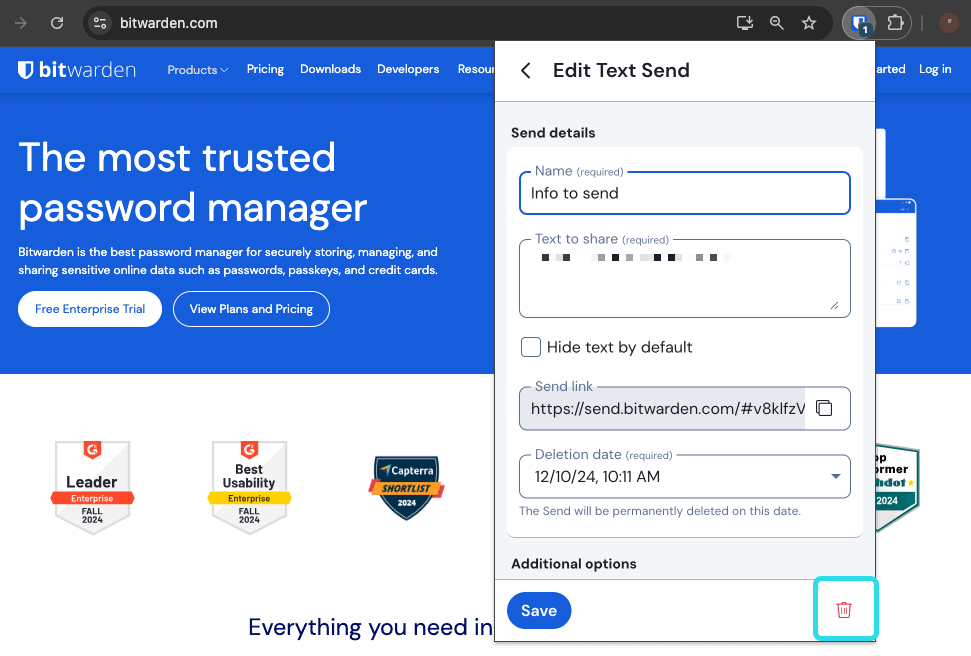Open Developers in the site navigation
Screen dimensions: 971x656
click(408, 69)
